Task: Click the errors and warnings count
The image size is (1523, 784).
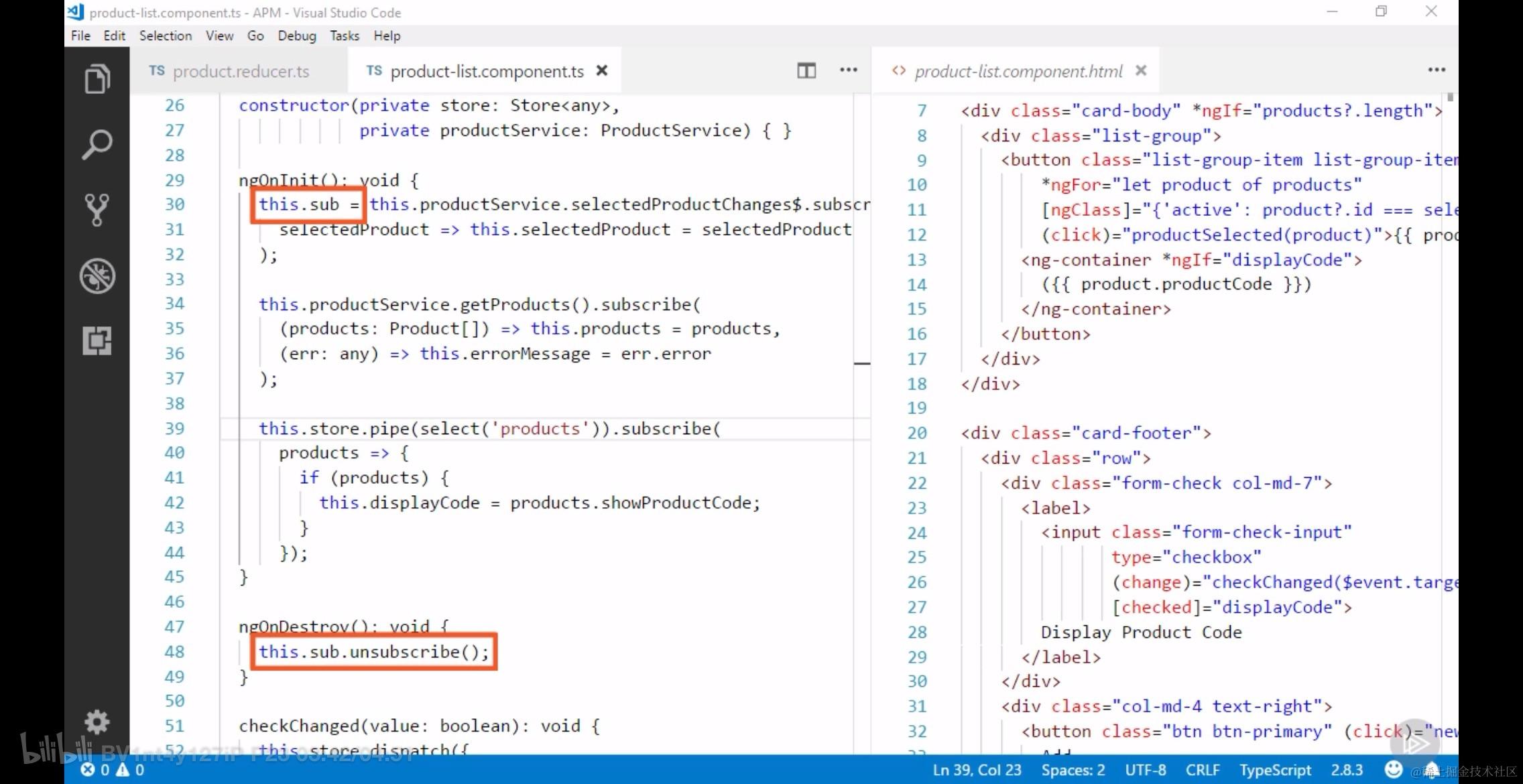Action: click(112, 770)
